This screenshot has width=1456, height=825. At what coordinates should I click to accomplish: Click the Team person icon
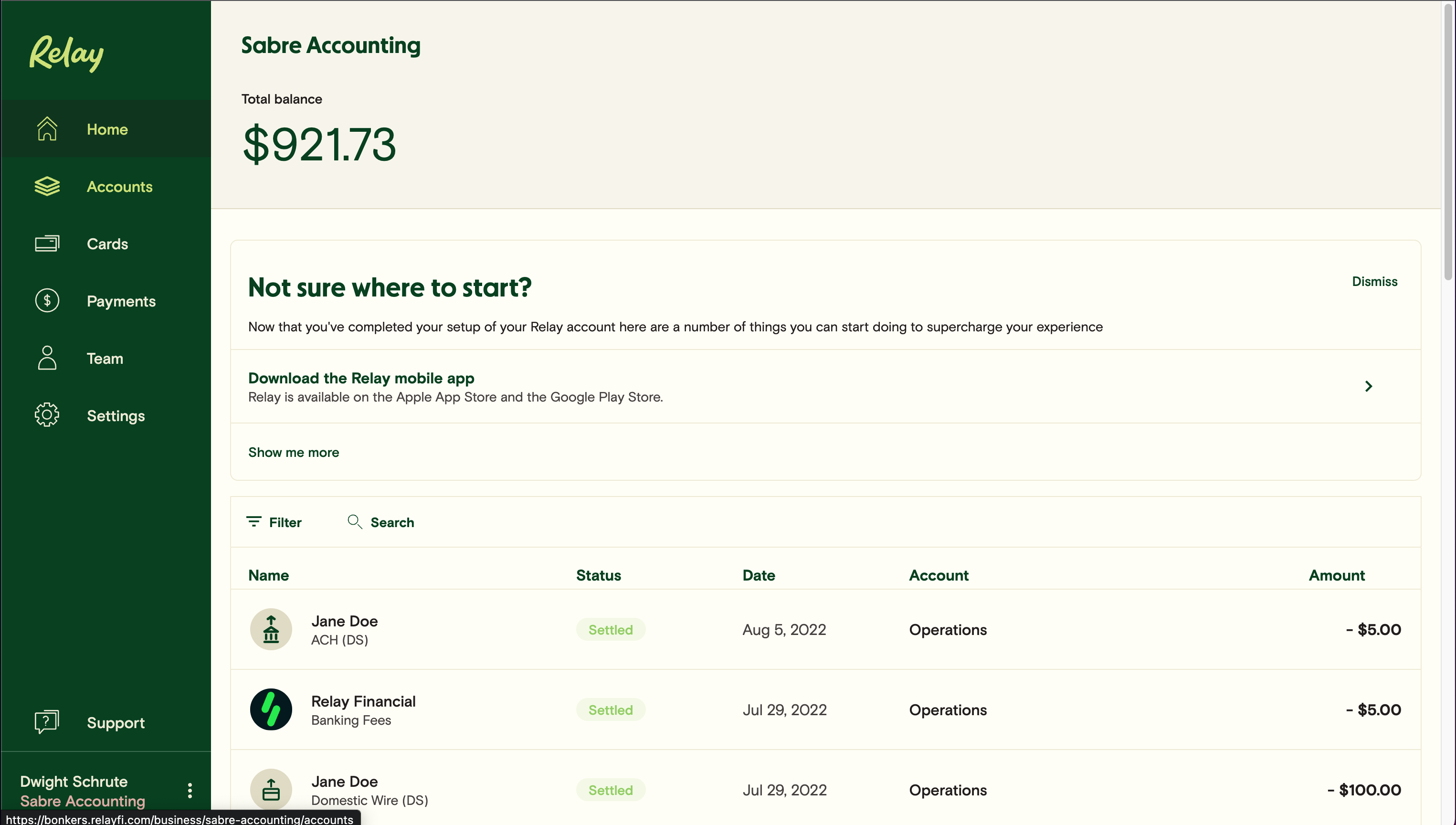(47, 358)
